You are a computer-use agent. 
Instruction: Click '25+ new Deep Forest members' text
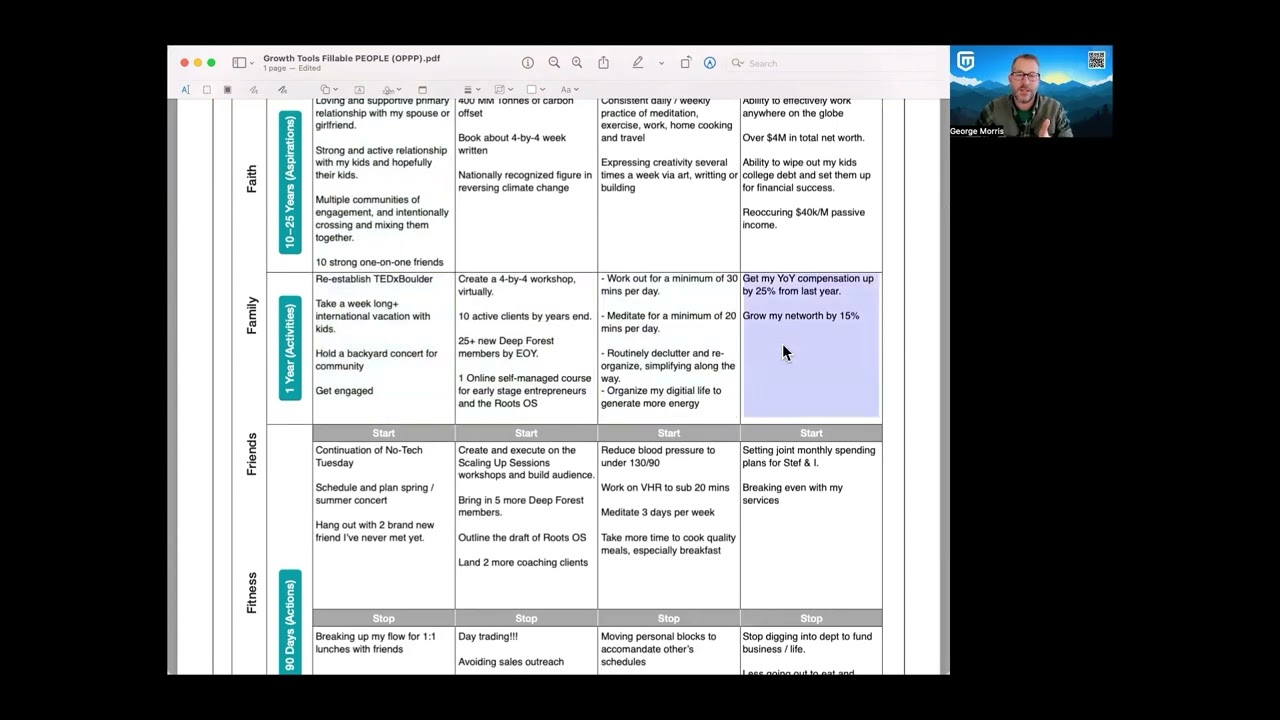pos(506,347)
